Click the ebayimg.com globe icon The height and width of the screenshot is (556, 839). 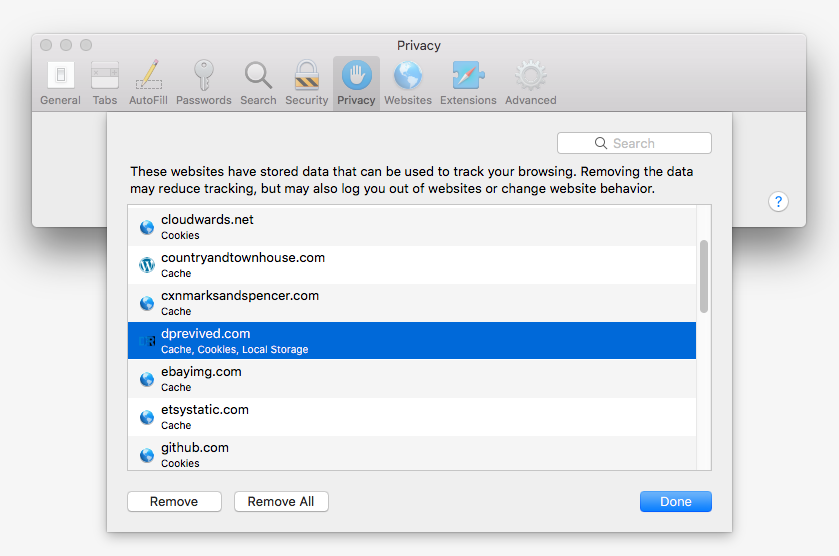pyautogui.click(x=147, y=379)
